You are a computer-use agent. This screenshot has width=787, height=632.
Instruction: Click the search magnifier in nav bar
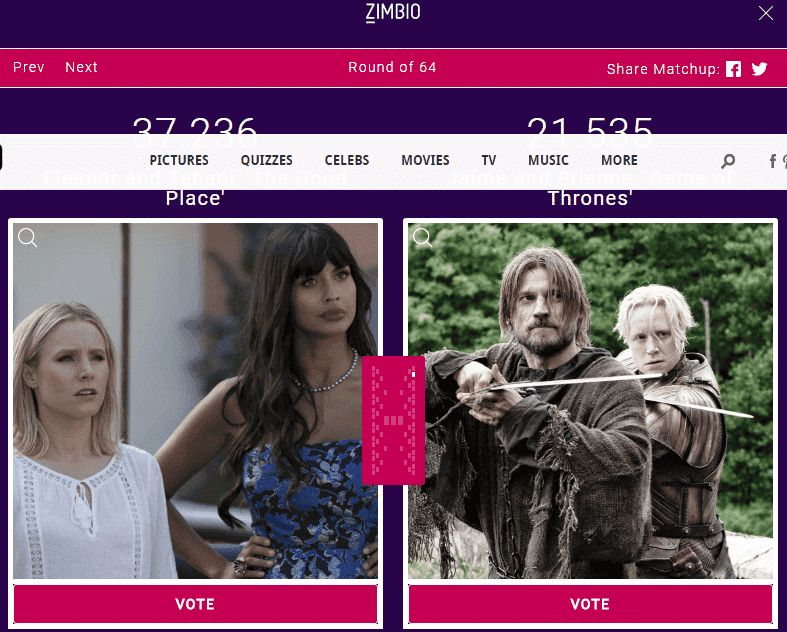pos(728,161)
